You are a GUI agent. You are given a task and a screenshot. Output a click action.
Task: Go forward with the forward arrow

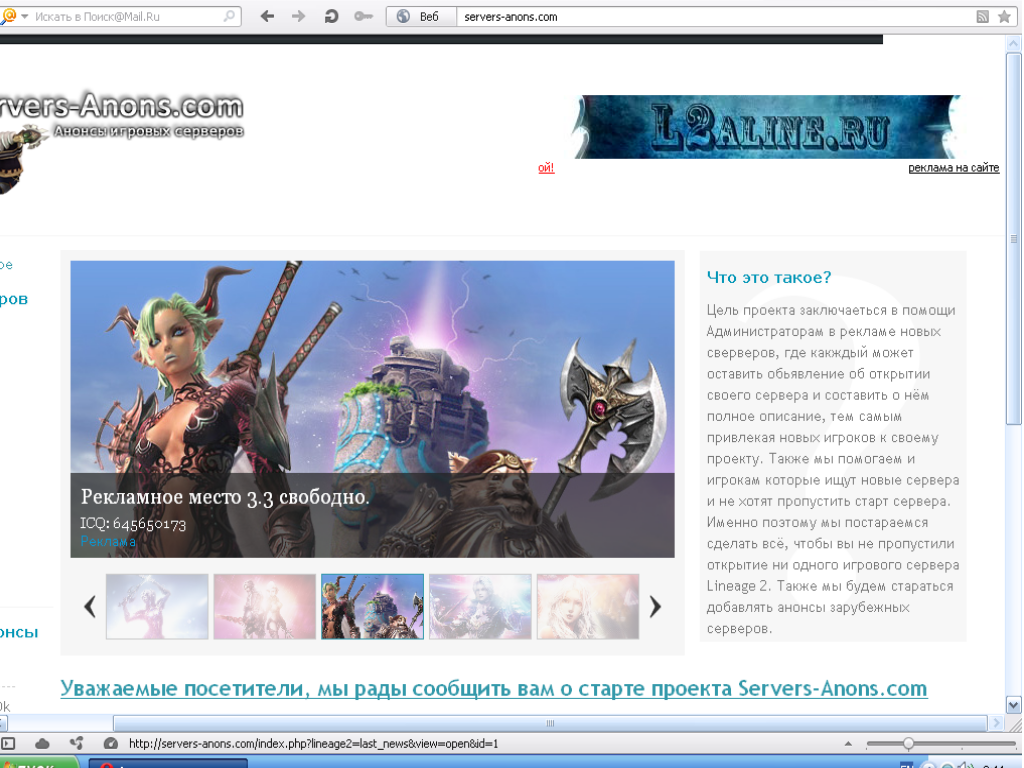(298, 16)
